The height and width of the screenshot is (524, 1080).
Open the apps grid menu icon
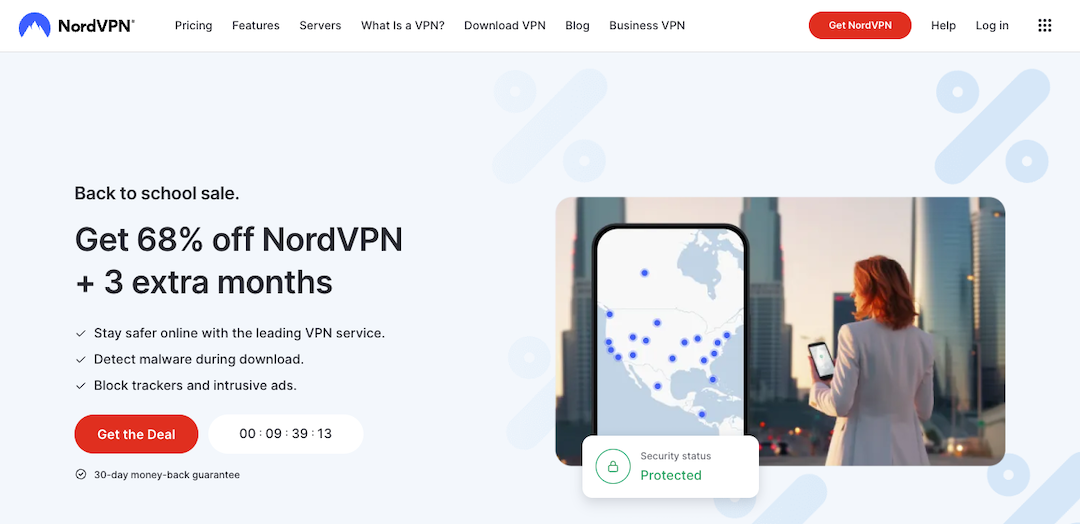pos(1044,25)
